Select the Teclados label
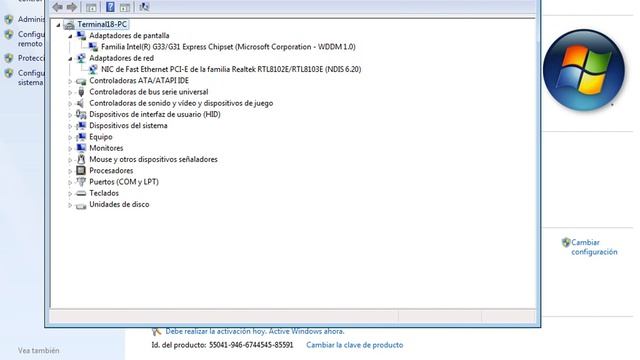Screen dimensions: 640x360 104,193
